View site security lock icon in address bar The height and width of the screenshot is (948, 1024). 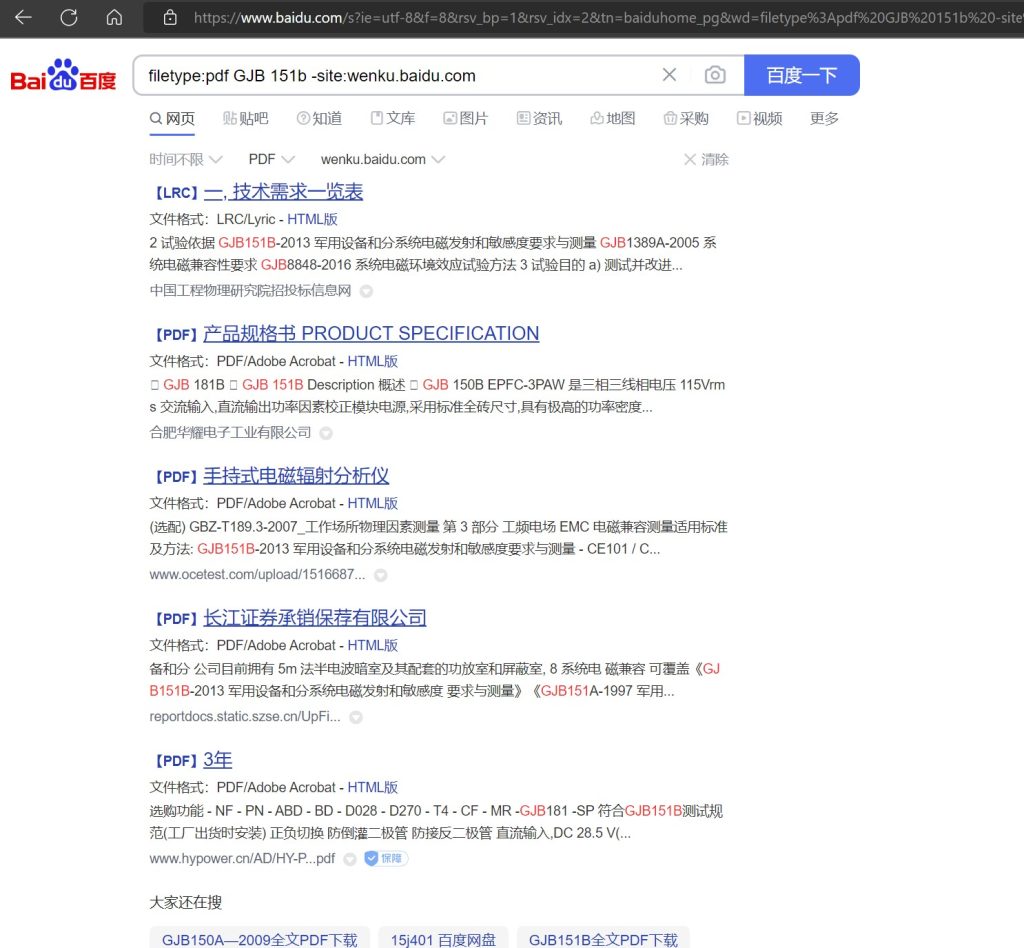click(170, 18)
